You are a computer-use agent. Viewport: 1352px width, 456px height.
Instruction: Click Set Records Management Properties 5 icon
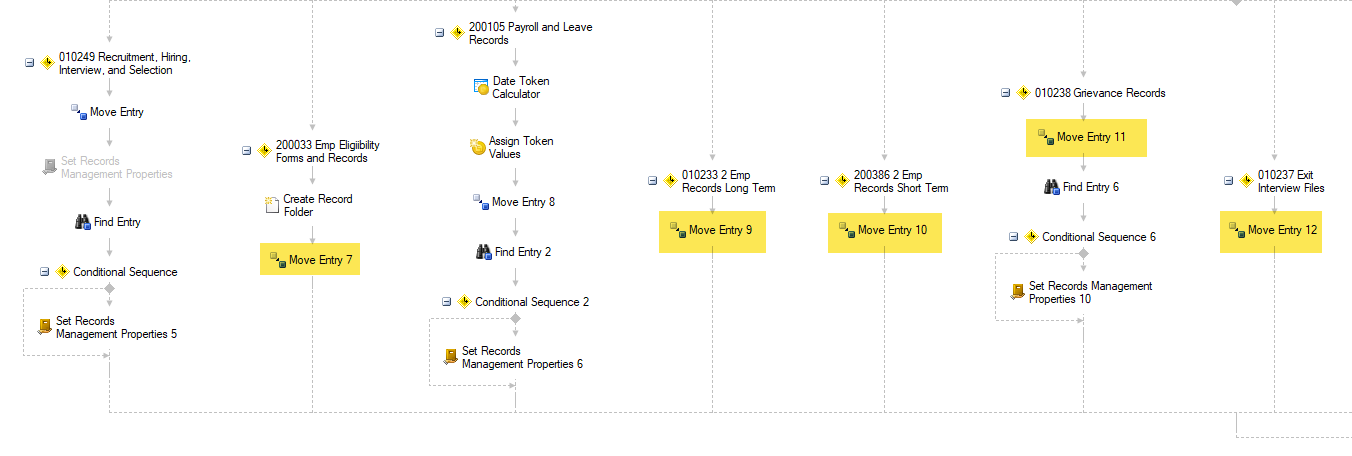pyautogui.click(x=44, y=327)
